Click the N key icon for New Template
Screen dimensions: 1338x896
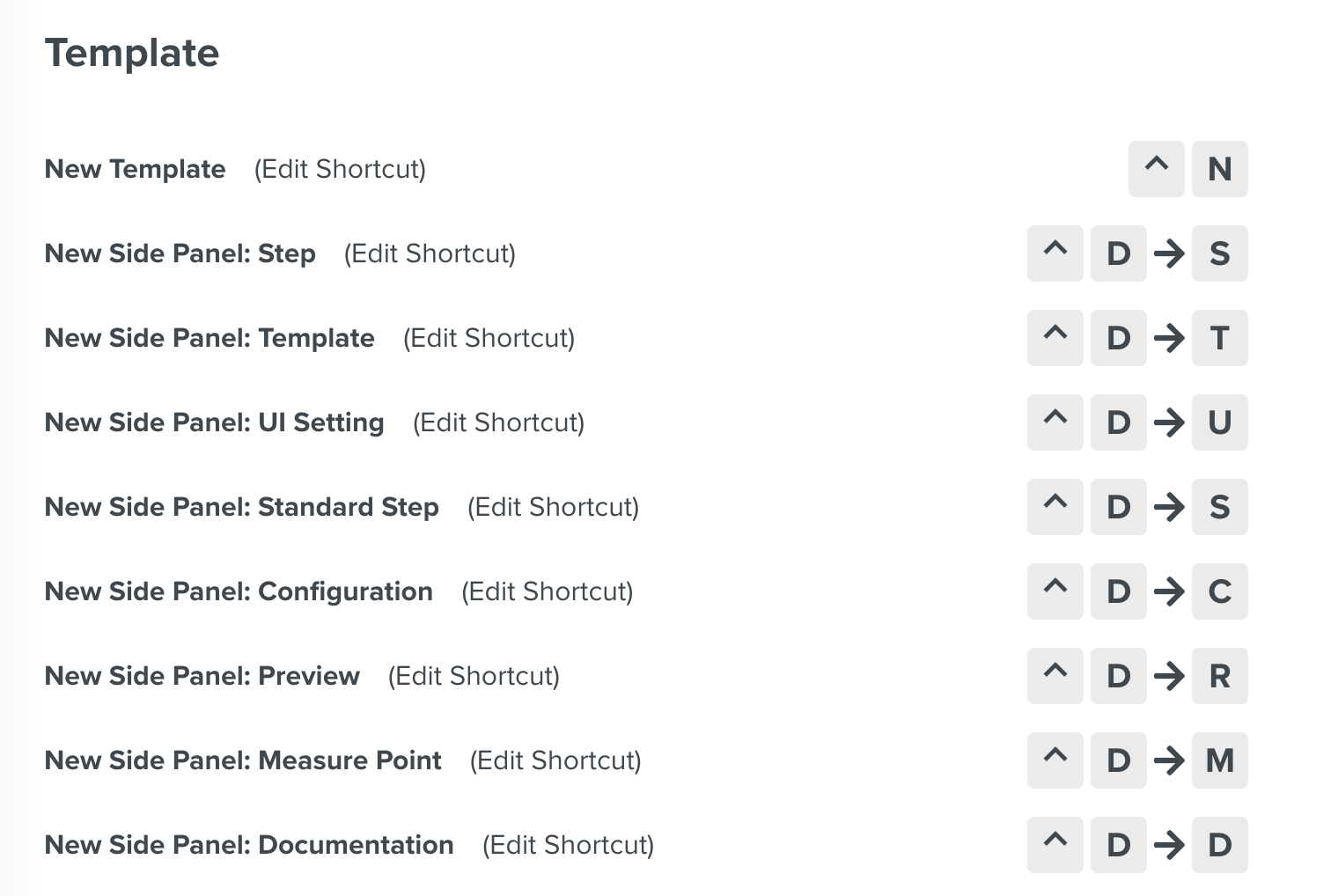[x=1219, y=169]
